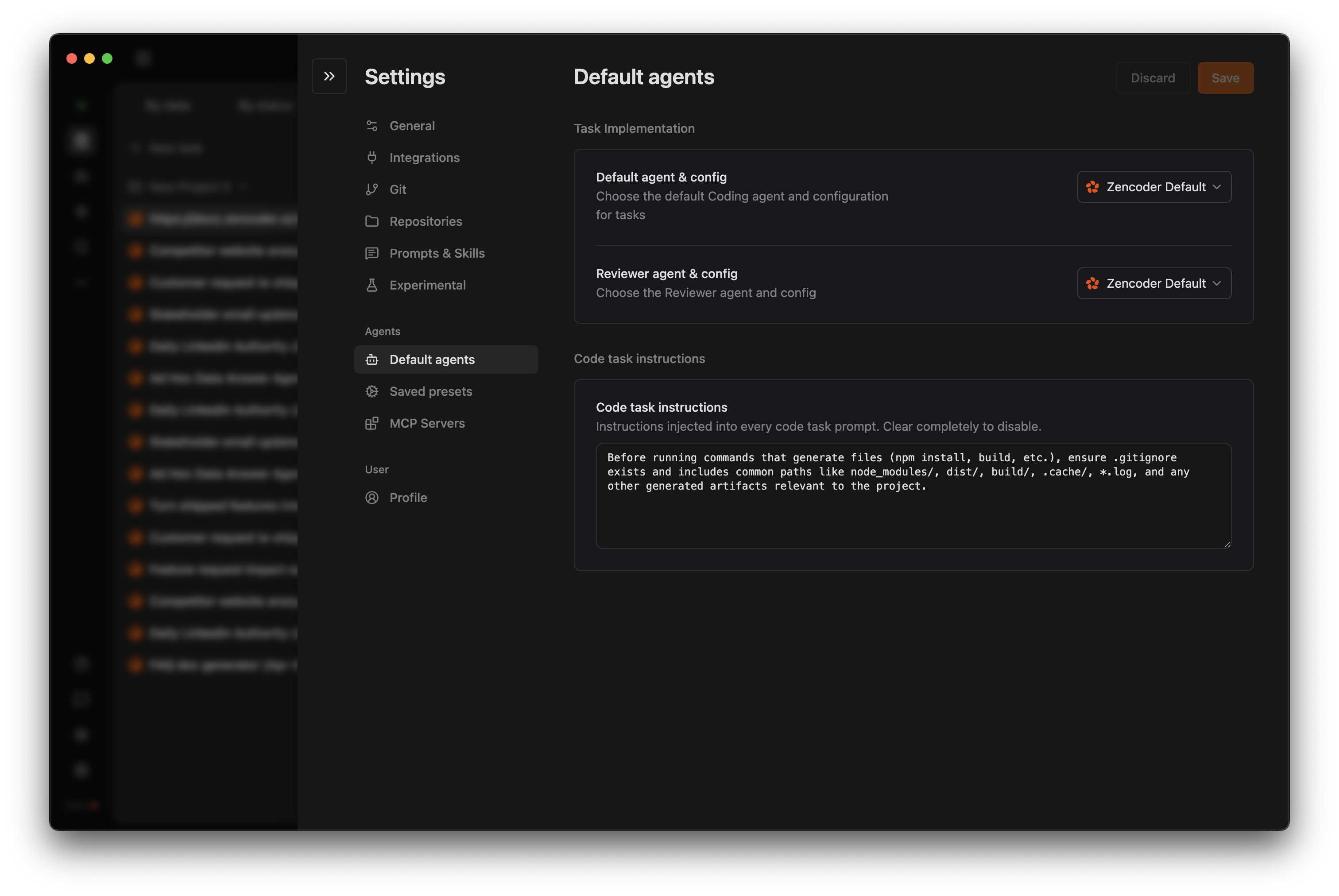Viewport: 1339px width, 896px height.
Task: Open the Git settings section
Action: tap(398, 189)
